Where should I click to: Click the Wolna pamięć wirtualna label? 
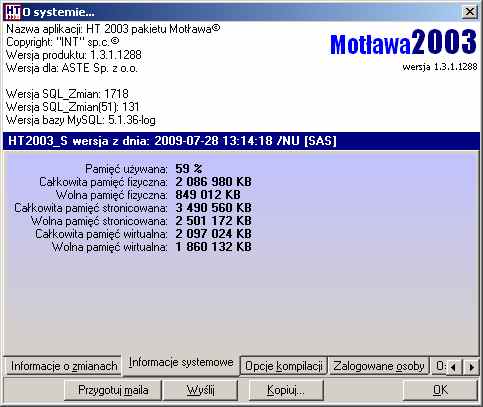pos(110,247)
